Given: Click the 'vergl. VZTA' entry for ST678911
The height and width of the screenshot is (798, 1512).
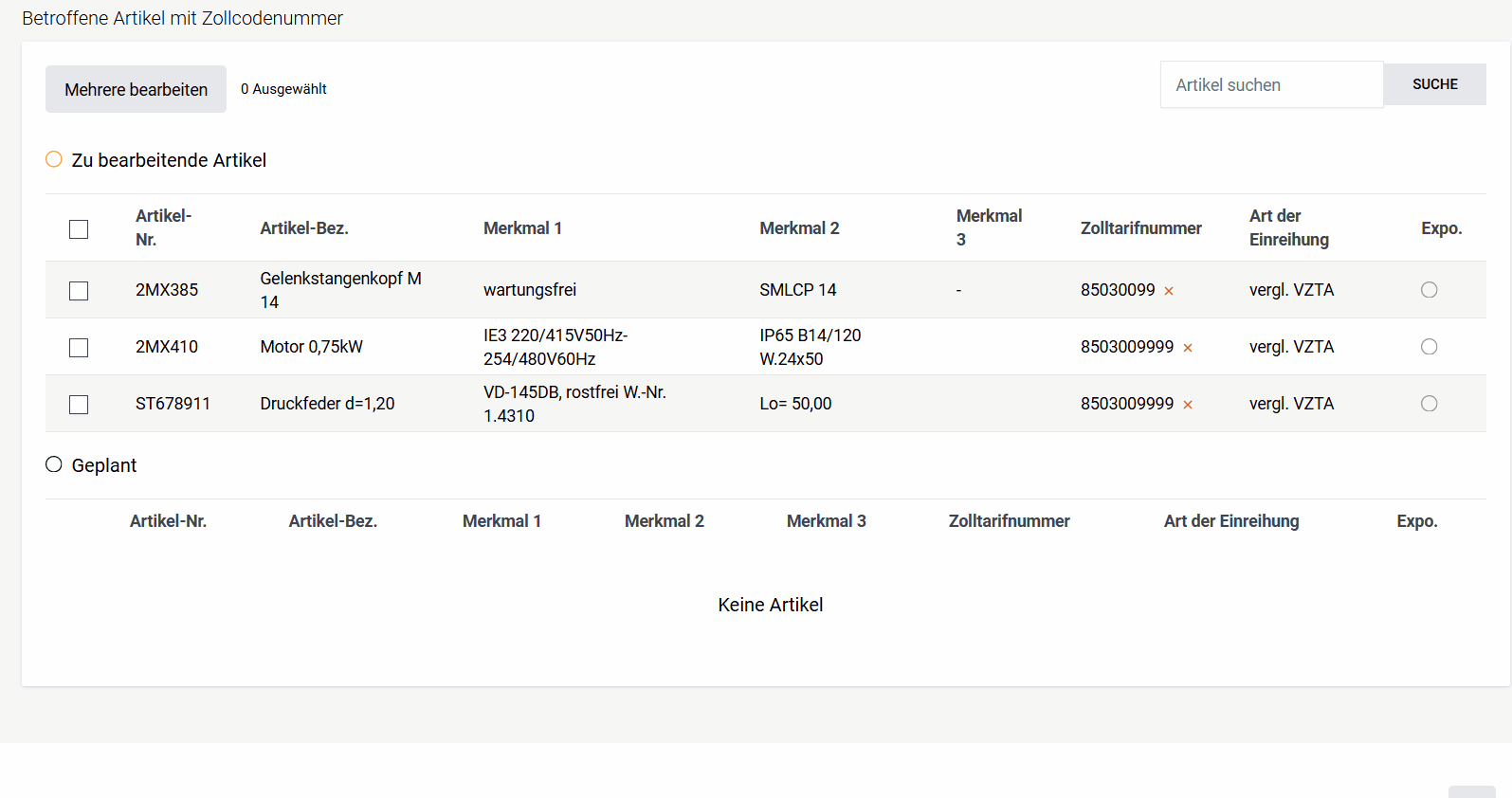Looking at the screenshot, I should (x=1291, y=404).
